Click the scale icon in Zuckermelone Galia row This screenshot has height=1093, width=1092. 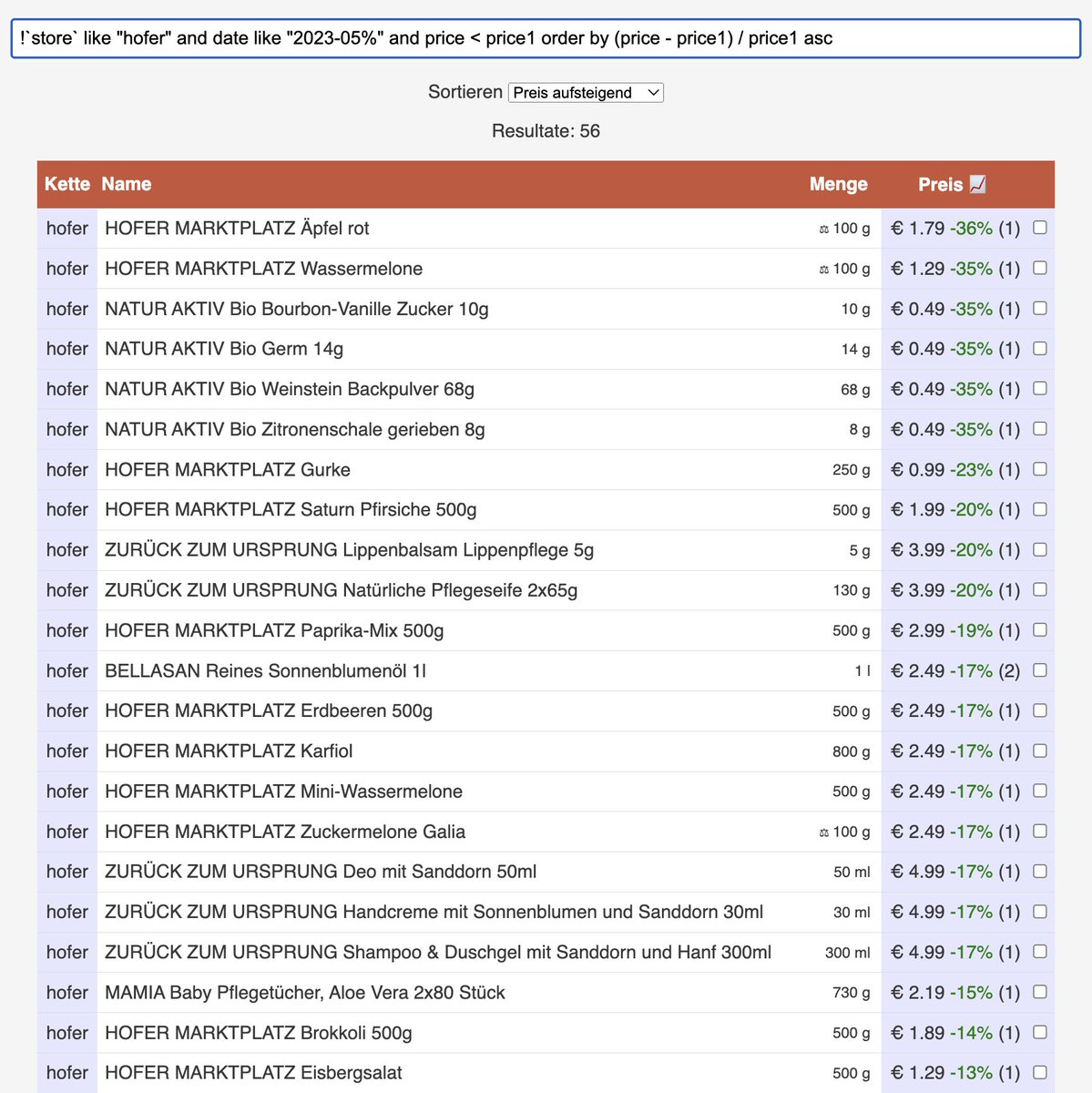click(x=823, y=833)
